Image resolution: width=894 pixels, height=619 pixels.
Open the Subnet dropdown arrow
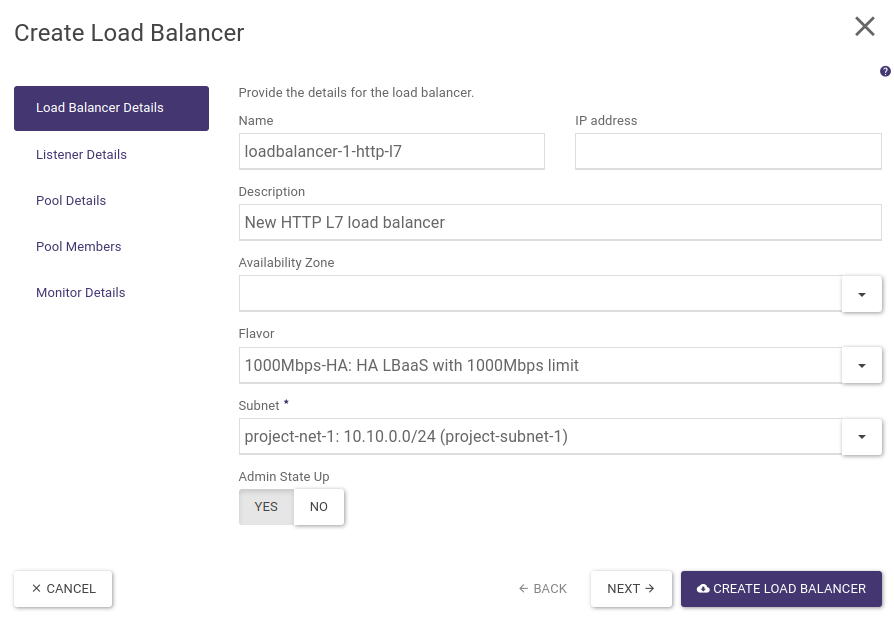(861, 436)
